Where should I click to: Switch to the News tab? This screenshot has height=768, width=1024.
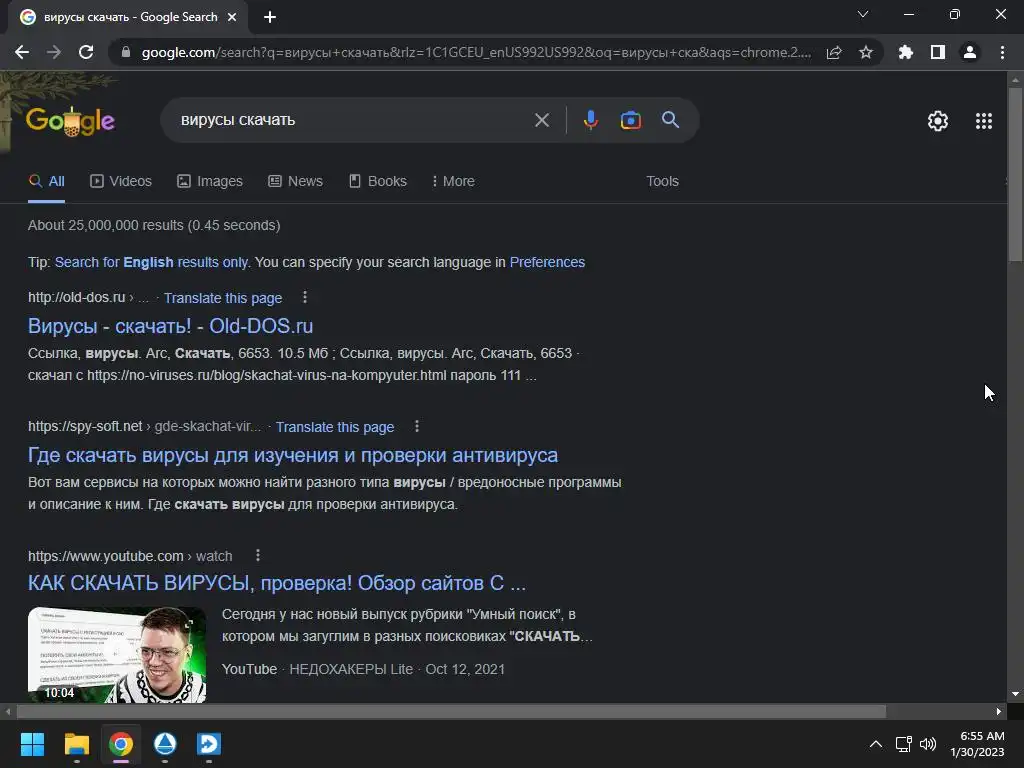[x=295, y=182]
